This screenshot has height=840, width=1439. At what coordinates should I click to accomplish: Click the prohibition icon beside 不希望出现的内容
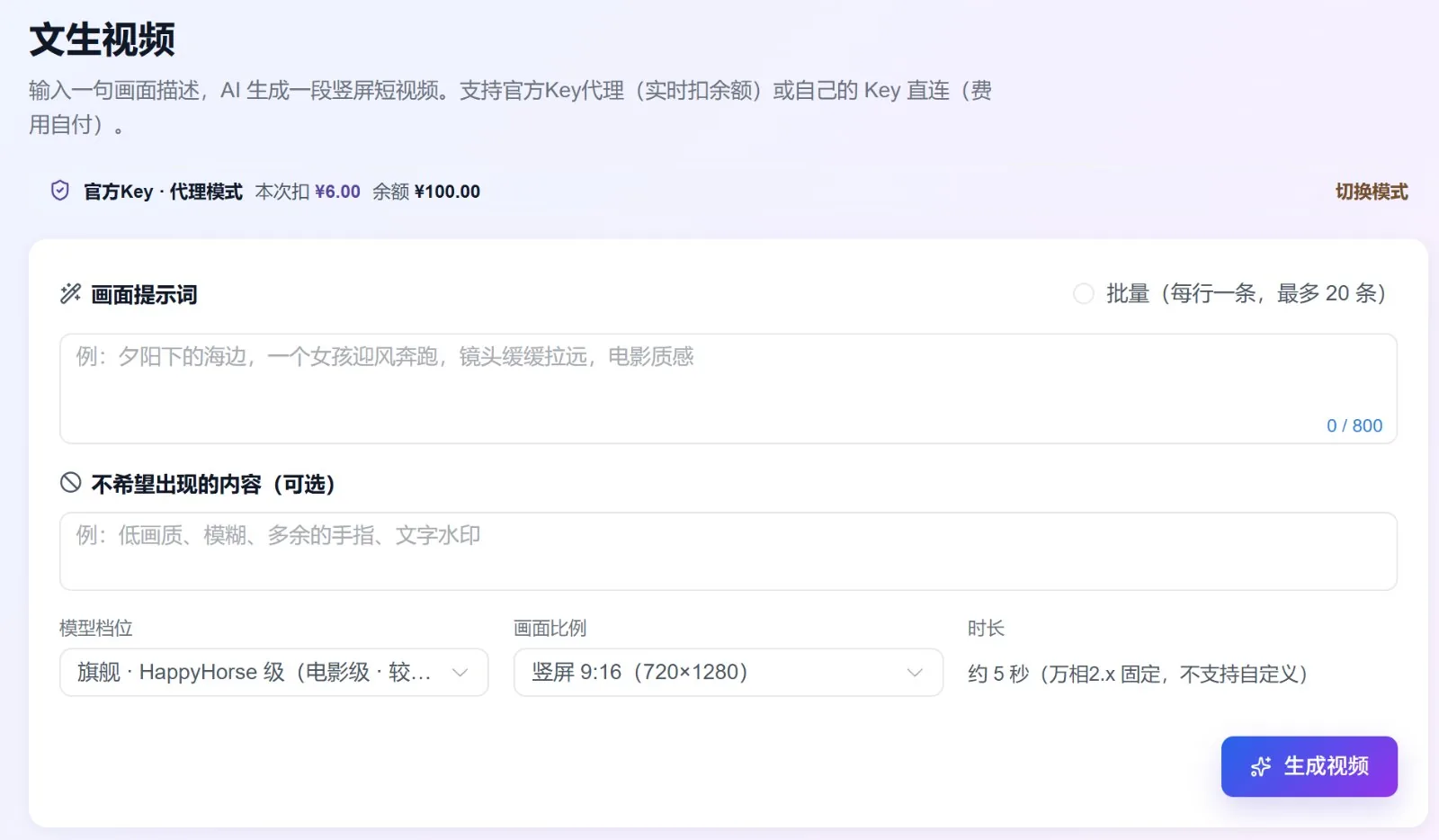click(70, 483)
